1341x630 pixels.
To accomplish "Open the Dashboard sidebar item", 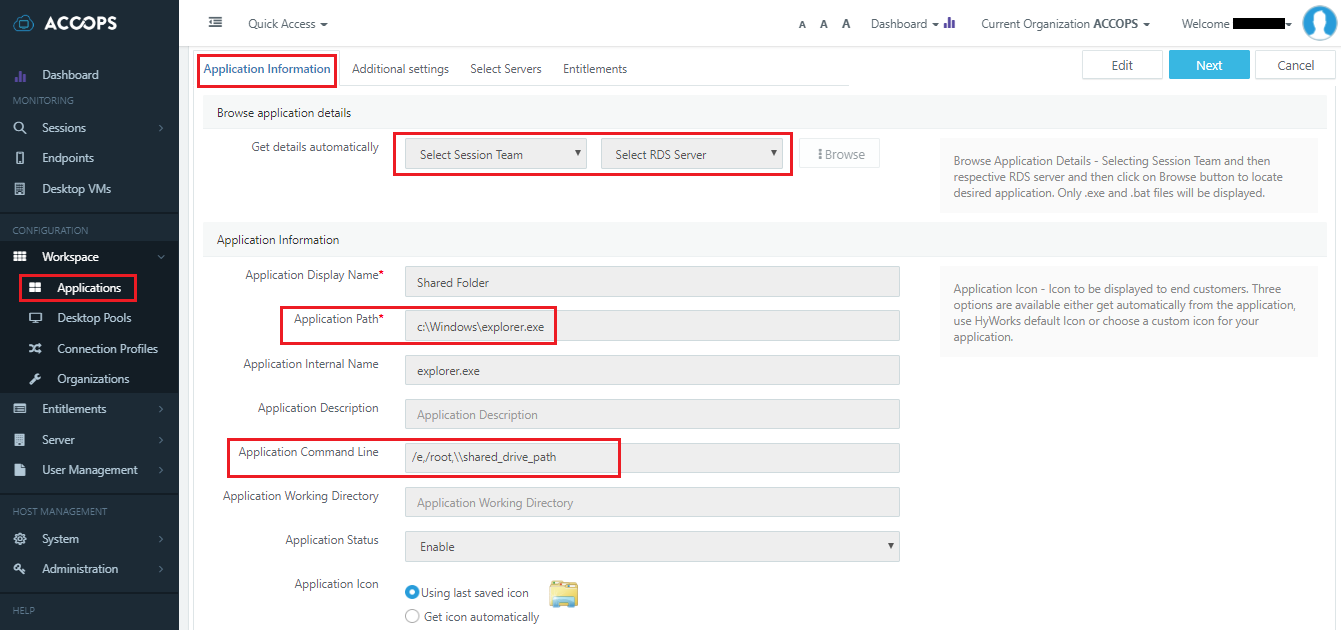I will point(70,75).
